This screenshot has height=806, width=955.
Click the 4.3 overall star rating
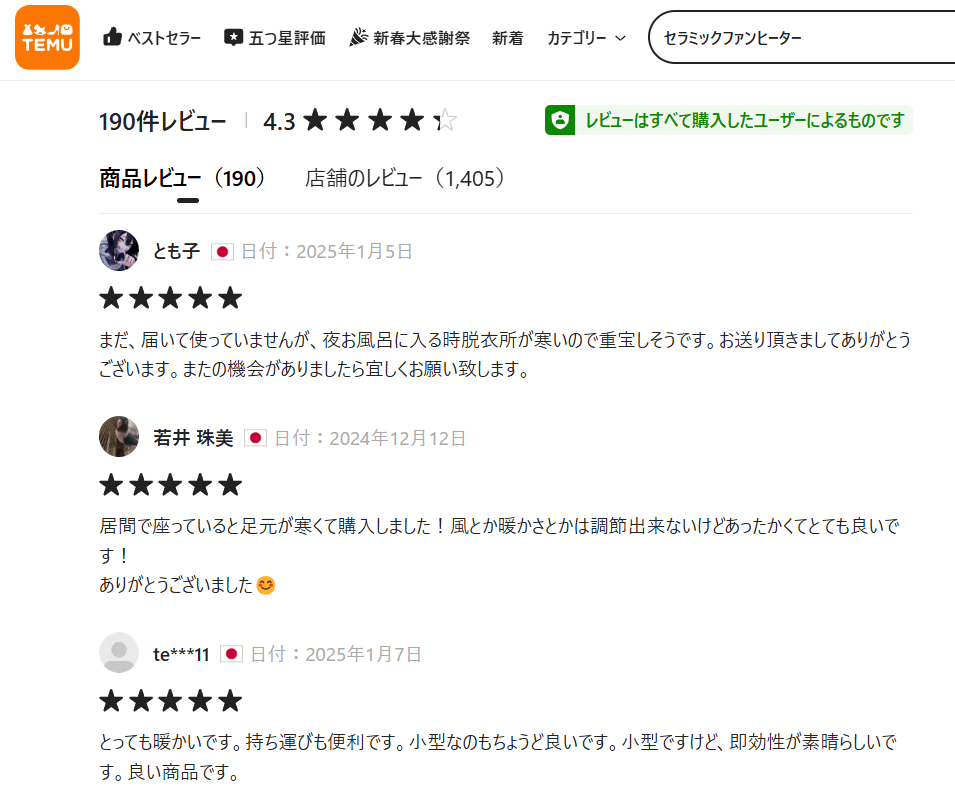(360, 121)
